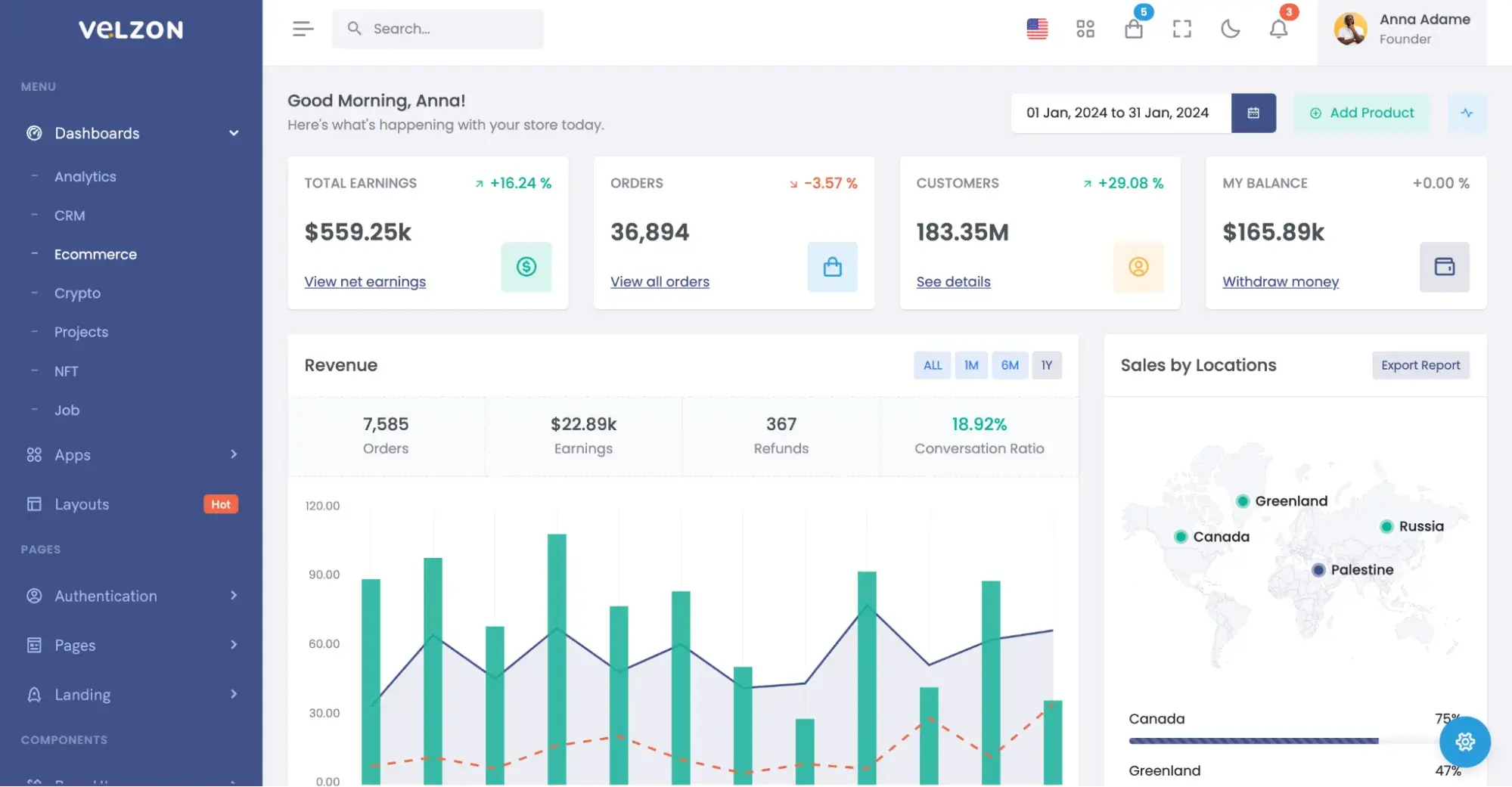The image size is (1512, 787).
Task: Open the View net earnings link
Action: (365, 281)
